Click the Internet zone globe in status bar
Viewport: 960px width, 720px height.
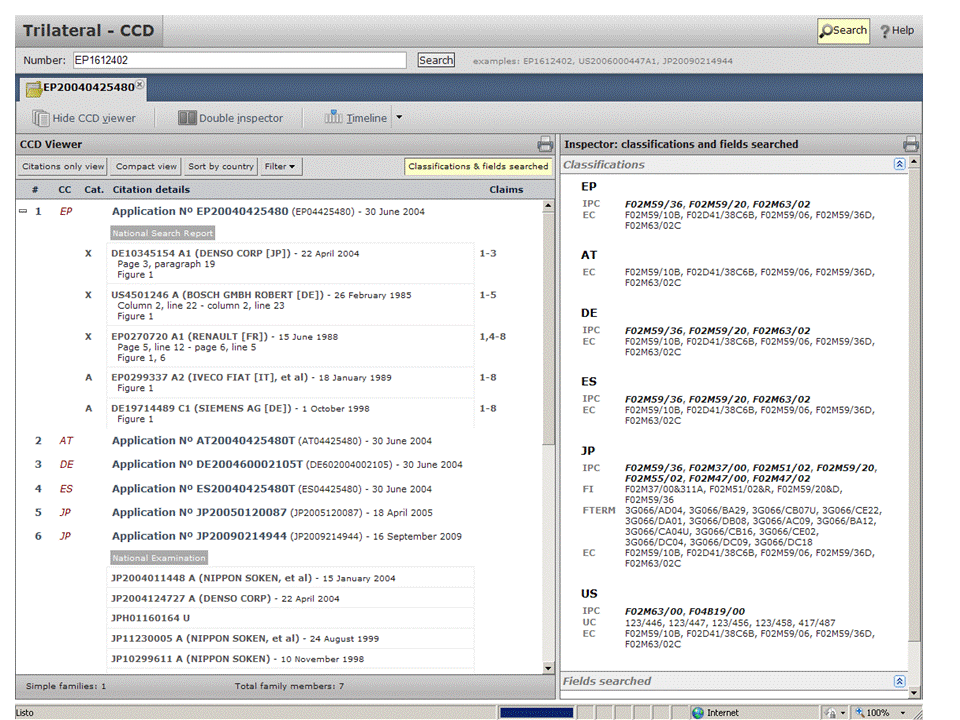point(698,712)
